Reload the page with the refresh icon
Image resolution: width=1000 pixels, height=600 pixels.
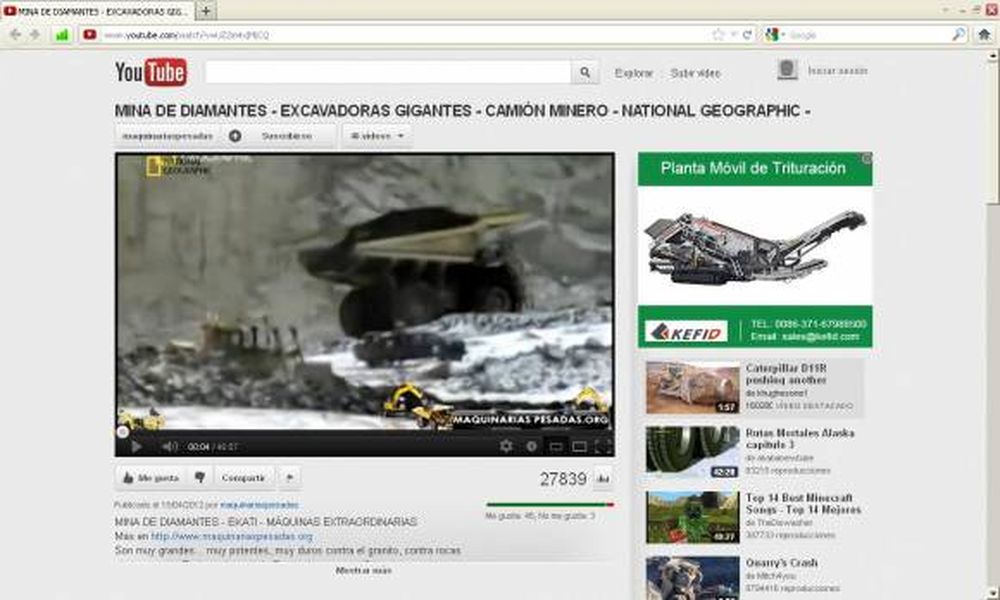(747, 34)
